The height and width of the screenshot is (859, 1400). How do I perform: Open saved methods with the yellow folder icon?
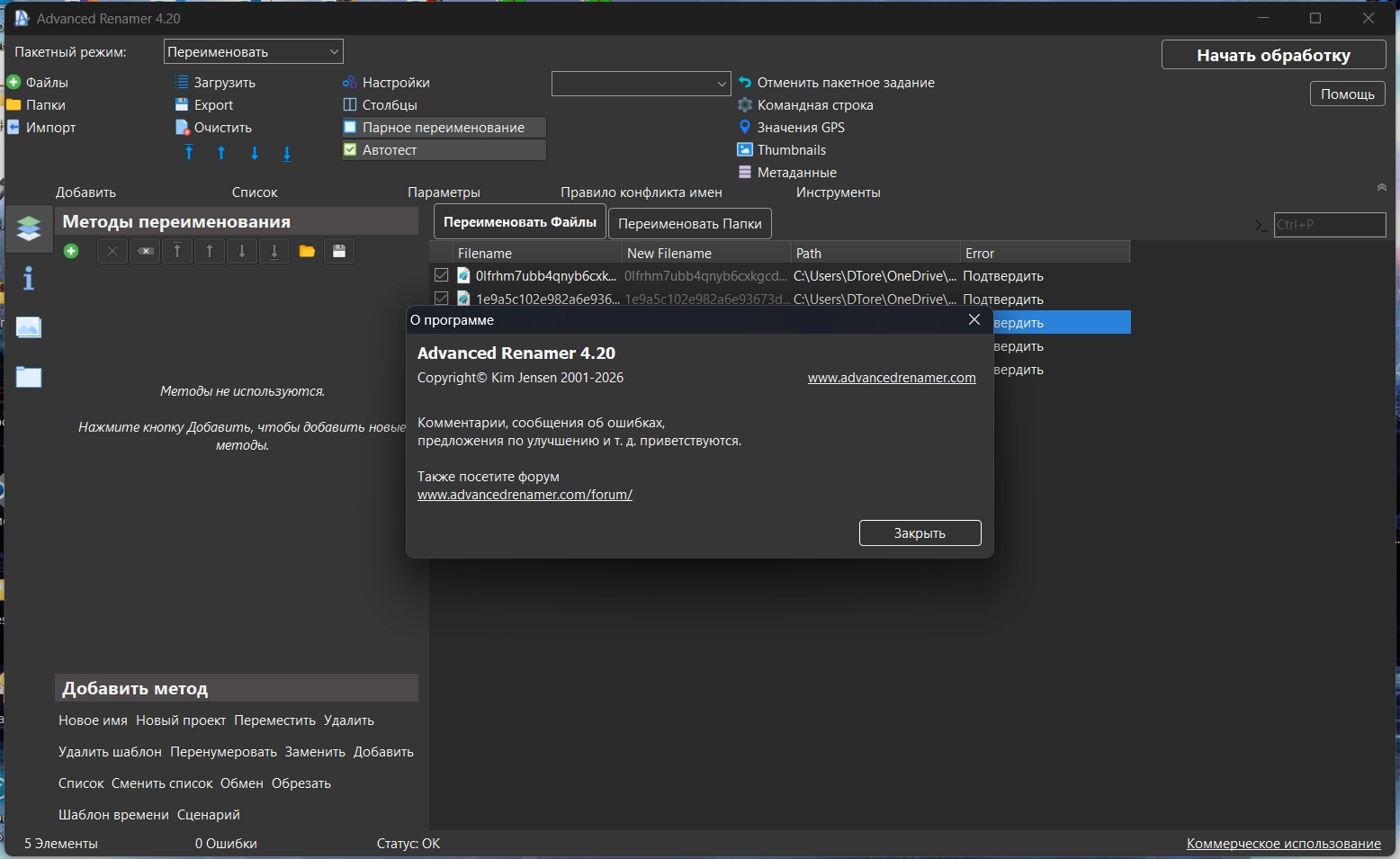click(x=307, y=252)
